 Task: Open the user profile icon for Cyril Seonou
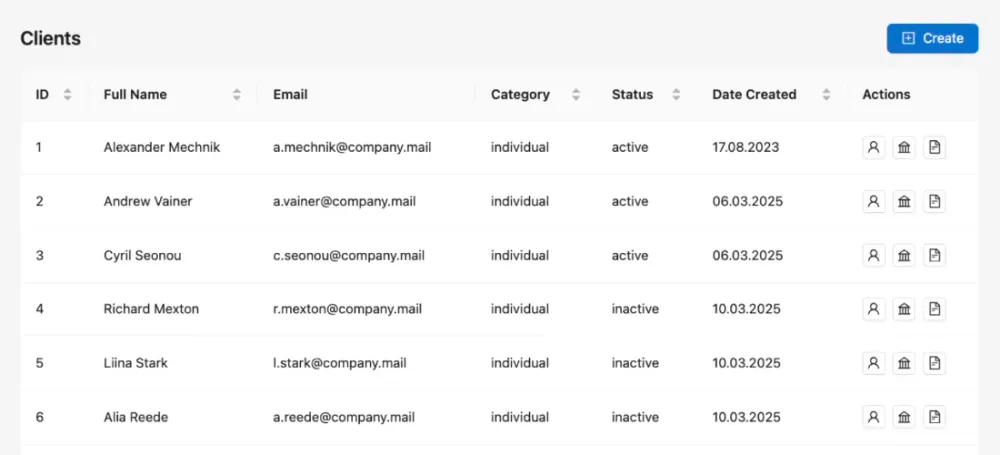click(873, 256)
